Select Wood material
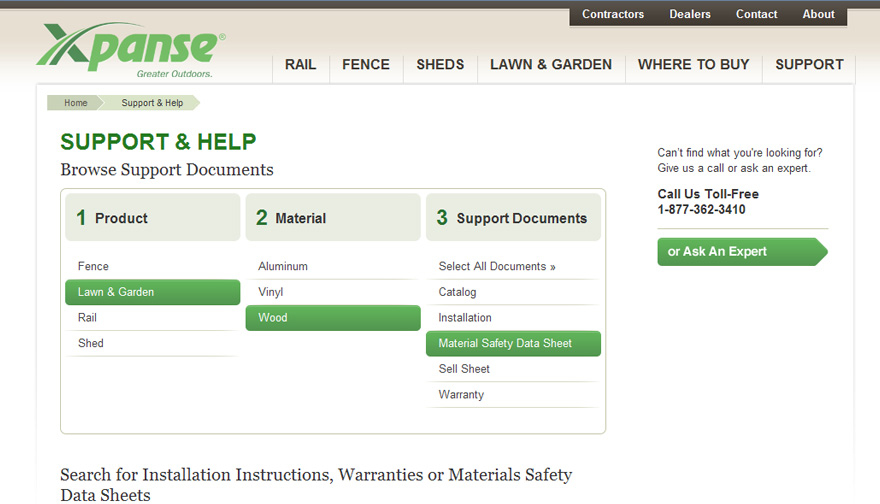The height and width of the screenshot is (504, 880). point(333,318)
